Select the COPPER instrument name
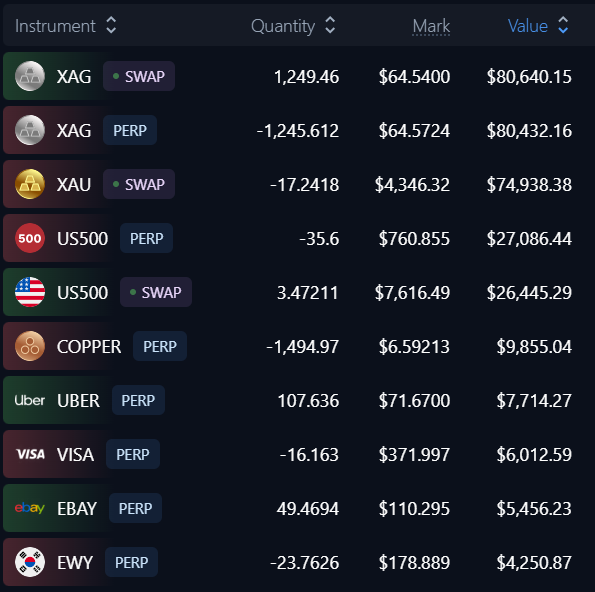The height and width of the screenshot is (592, 595). 89,346
